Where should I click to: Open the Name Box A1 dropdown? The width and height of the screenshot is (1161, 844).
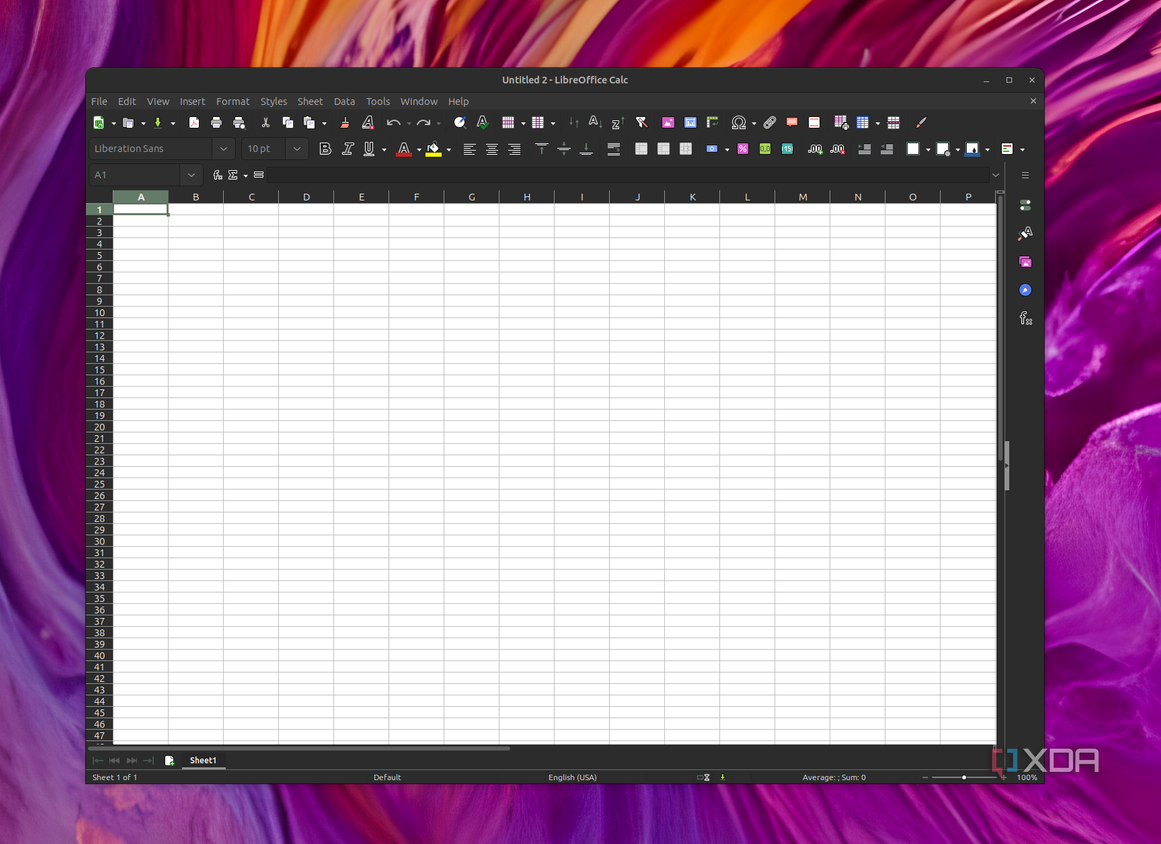pos(191,175)
